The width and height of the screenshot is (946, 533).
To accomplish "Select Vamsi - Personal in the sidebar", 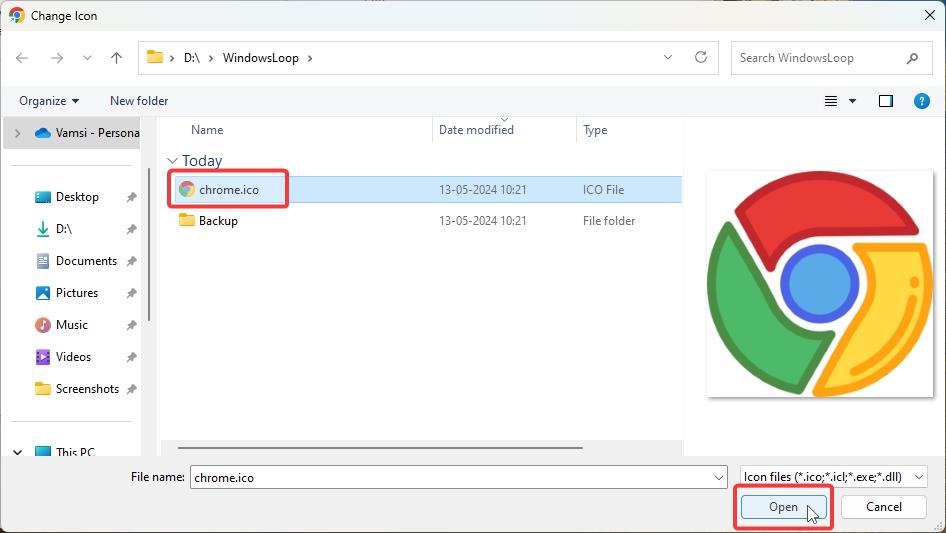I will coord(87,133).
